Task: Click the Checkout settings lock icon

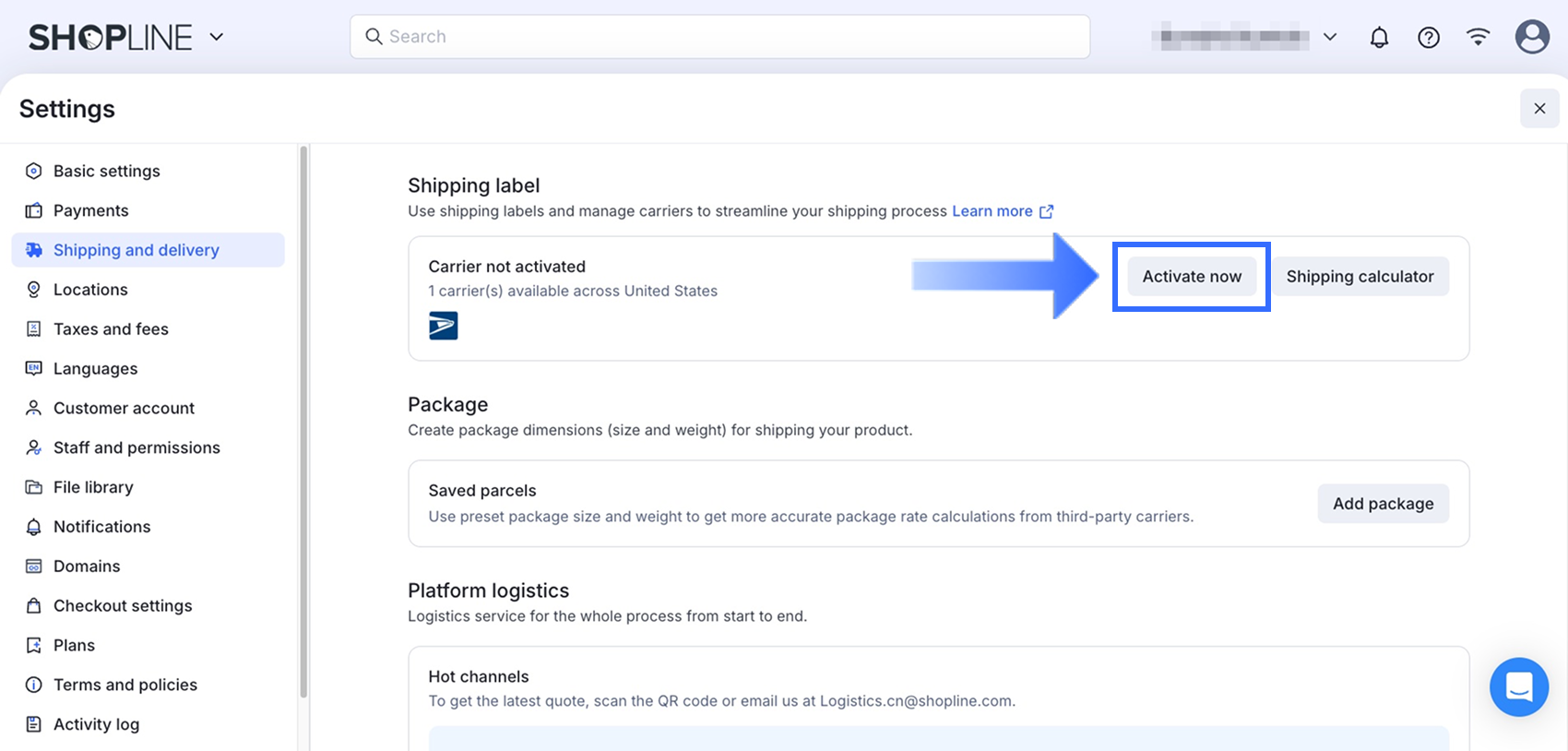Action: [34, 605]
